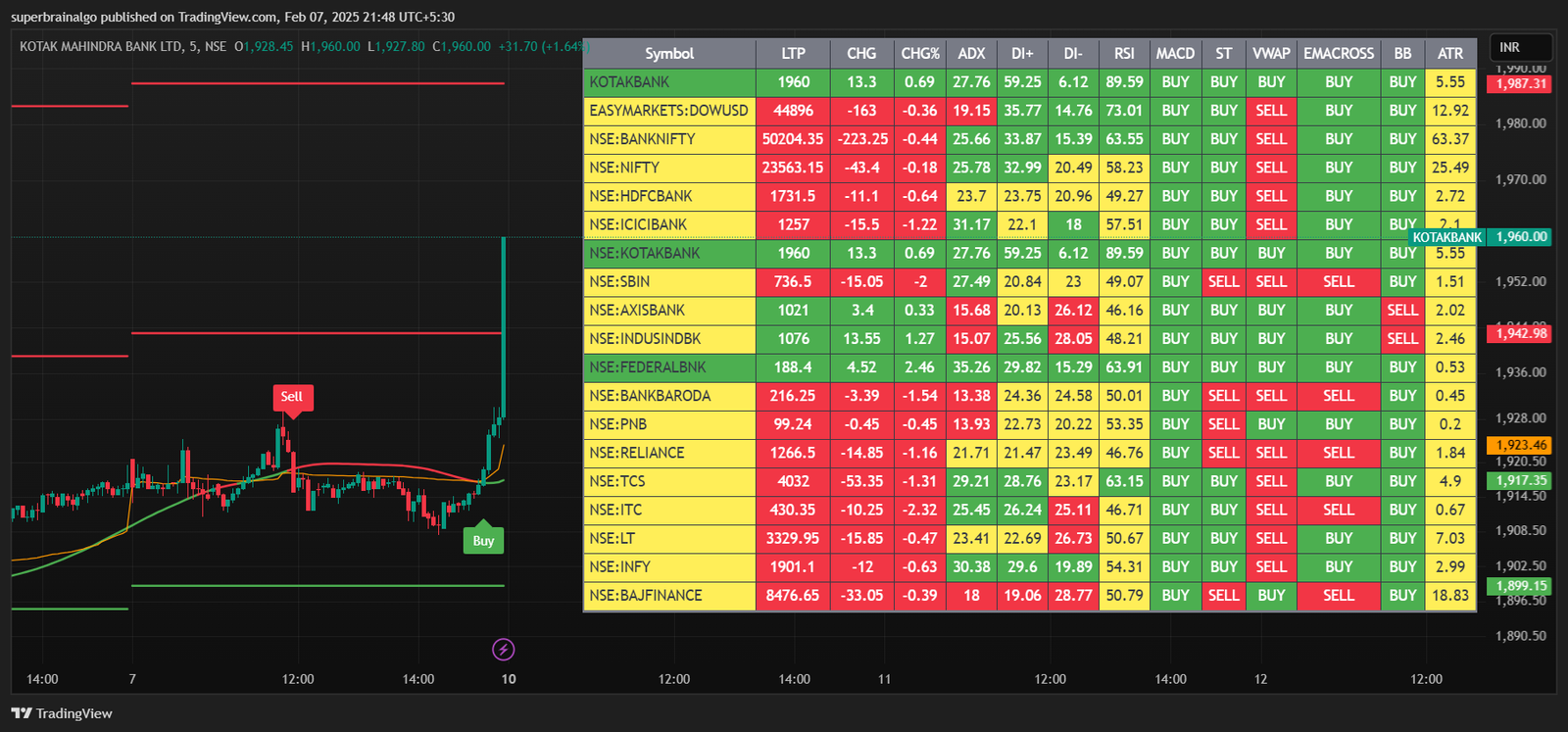
Task: Select the NSE:ITC symbol cell
Action: coord(669,510)
